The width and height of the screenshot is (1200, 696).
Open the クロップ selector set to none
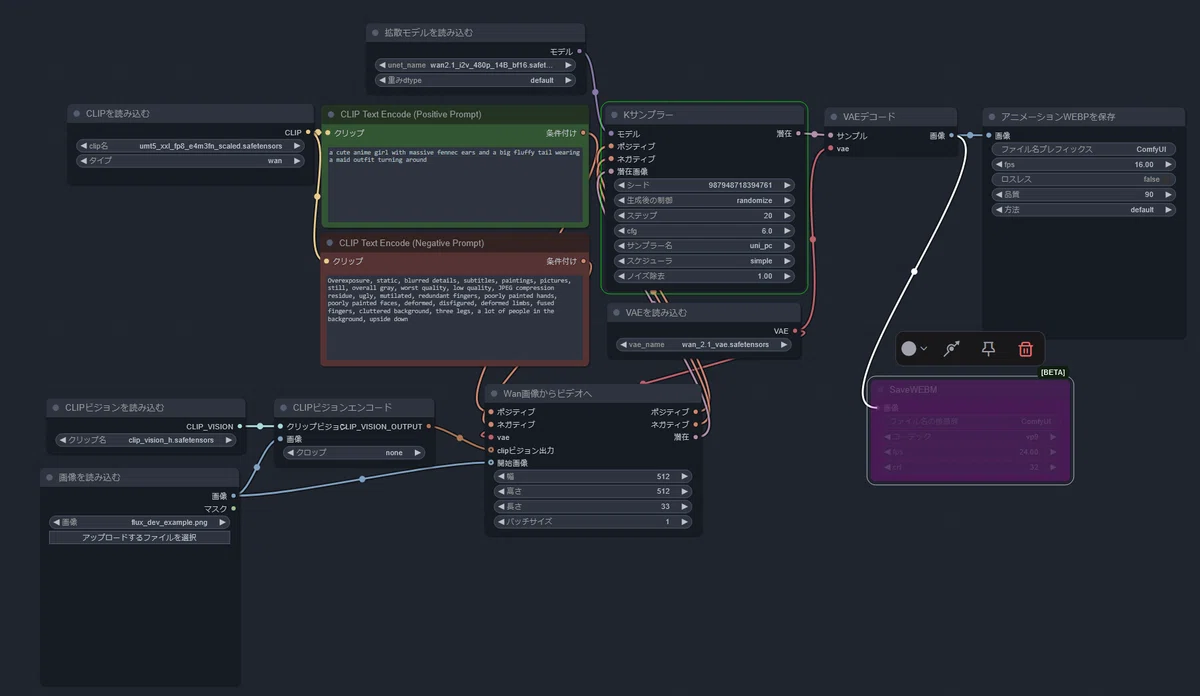tap(354, 453)
